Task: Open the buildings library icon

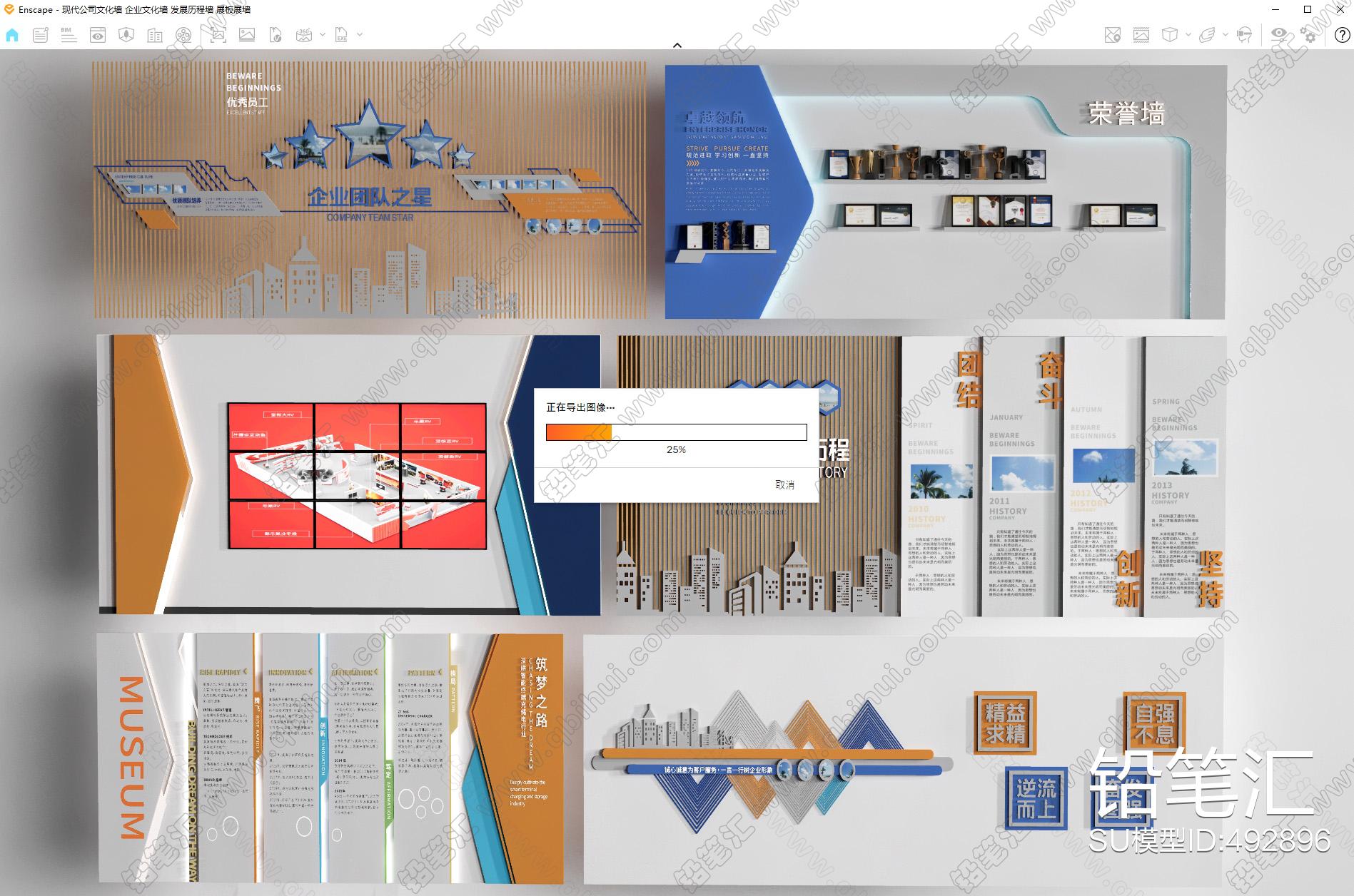Action: point(155,34)
